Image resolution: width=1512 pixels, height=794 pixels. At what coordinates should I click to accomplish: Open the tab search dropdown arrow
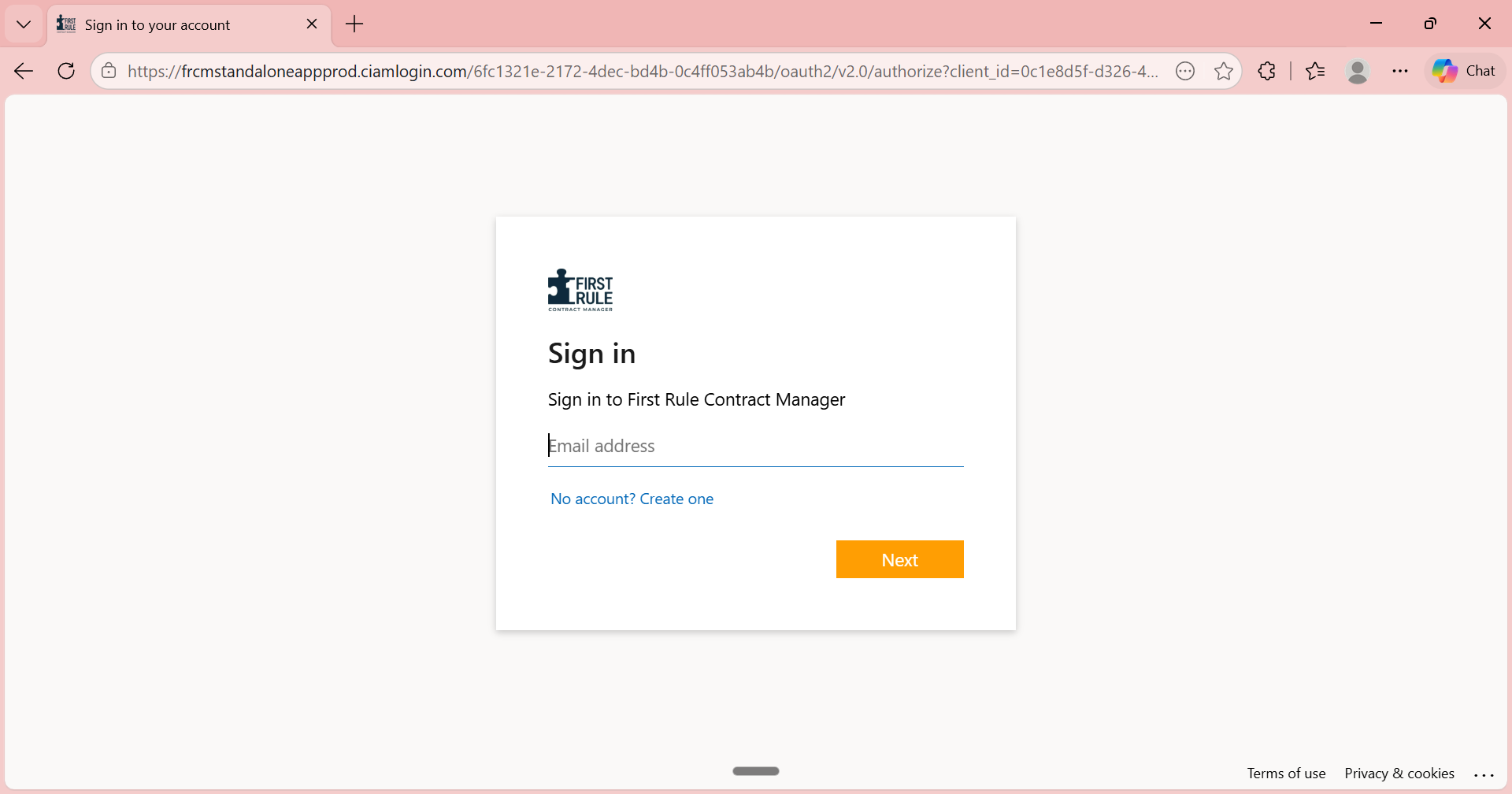(24, 24)
